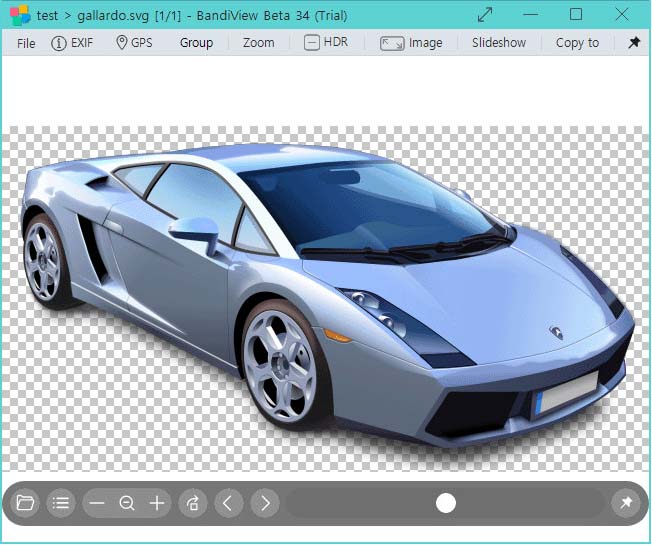Click the open folder icon in bottom bar

coord(25,503)
